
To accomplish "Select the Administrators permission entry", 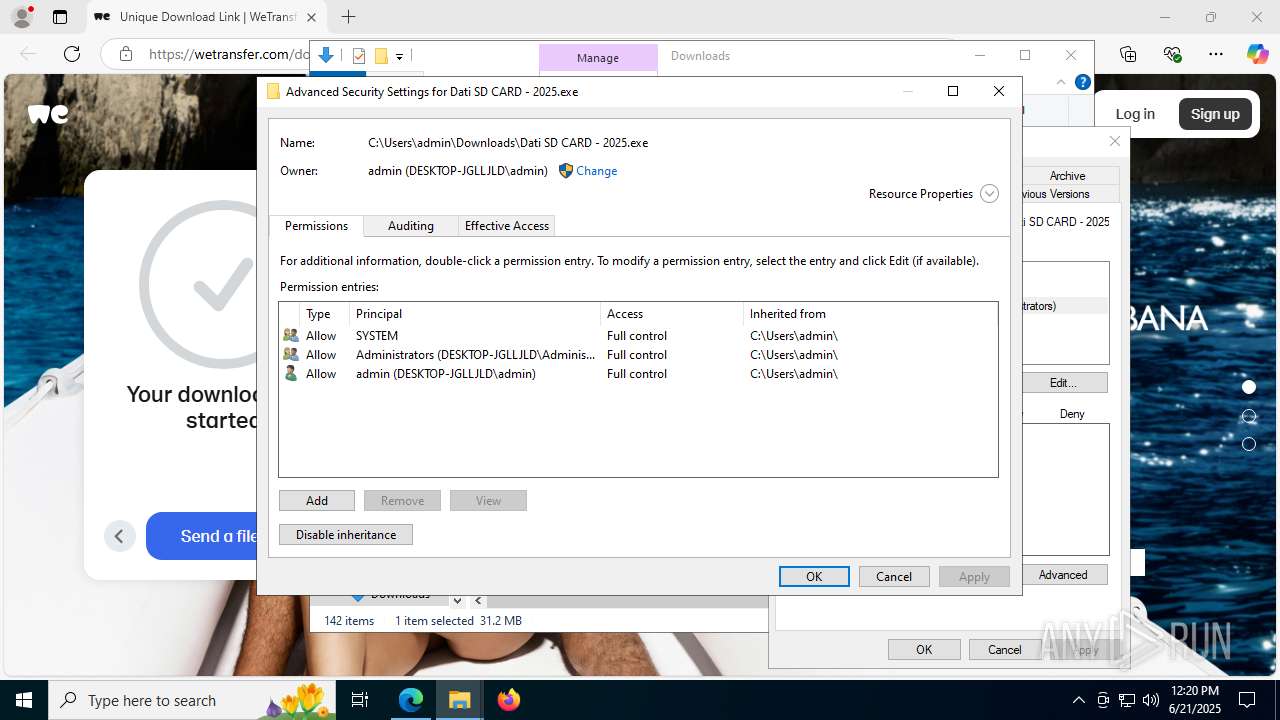I will (x=638, y=355).
